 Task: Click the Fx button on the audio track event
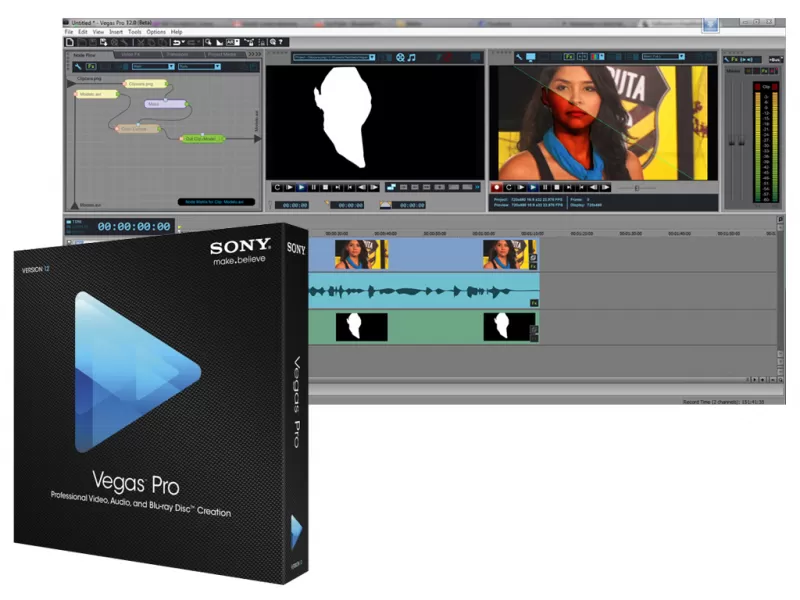[x=534, y=302]
